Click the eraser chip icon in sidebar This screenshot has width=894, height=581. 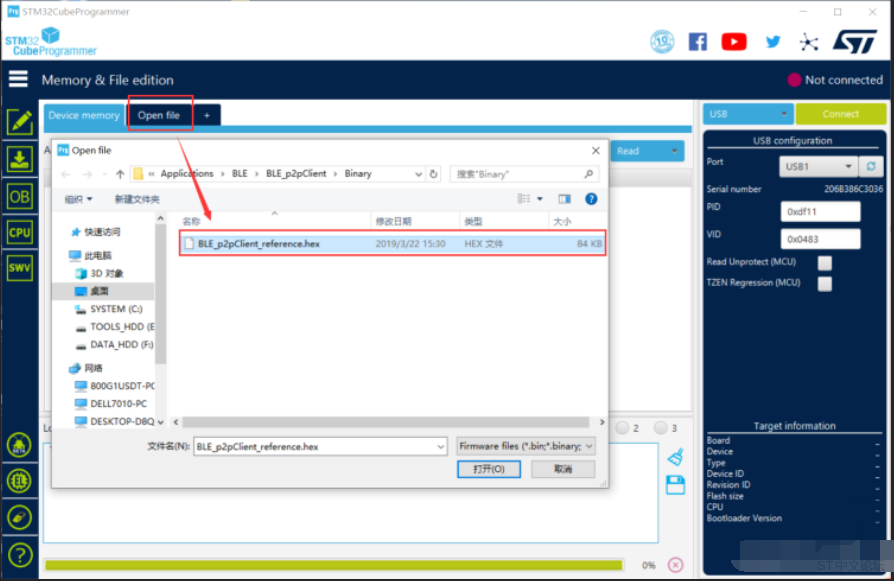pyautogui.click(x=19, y=518)
